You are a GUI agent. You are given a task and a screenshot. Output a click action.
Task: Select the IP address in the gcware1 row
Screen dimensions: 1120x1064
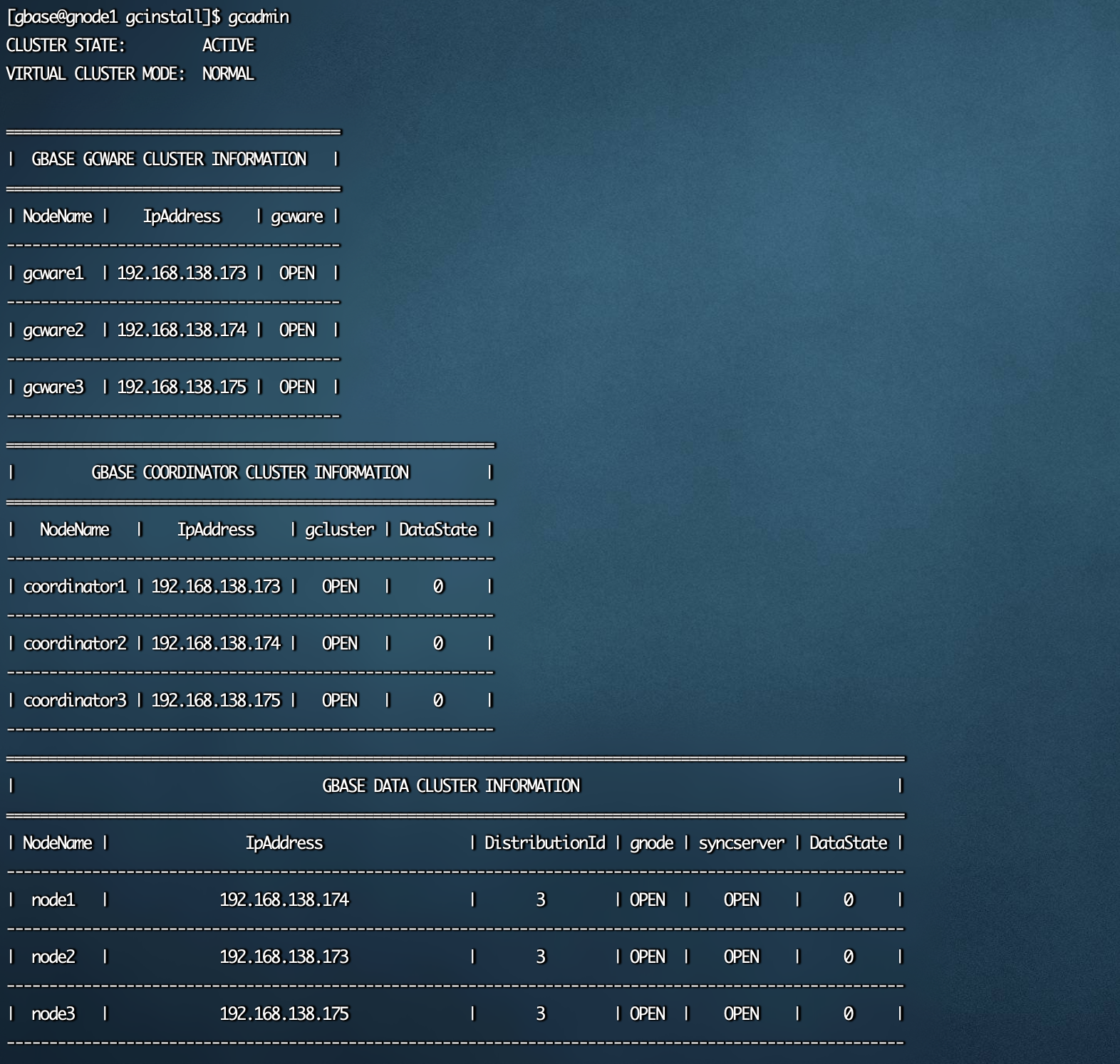coord(182,273)
